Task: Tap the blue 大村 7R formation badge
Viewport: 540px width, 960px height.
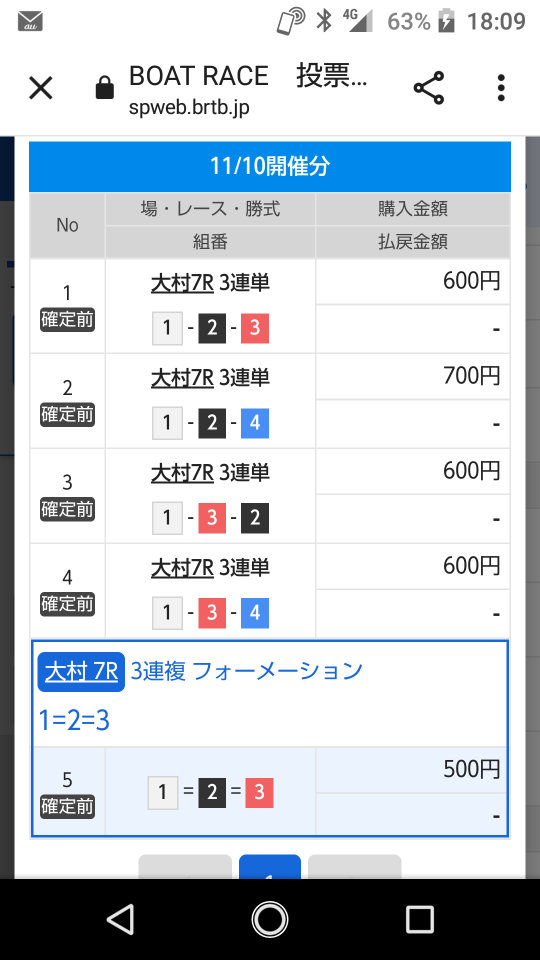Action: tap(81, 672)
